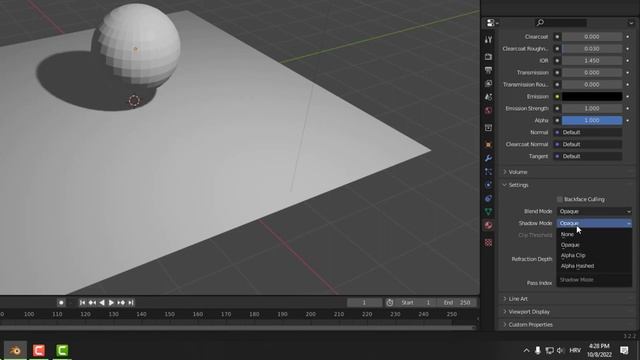
Task: Animate Emission Strength with its keyframe dot
Action: click(x=628, y=109)
